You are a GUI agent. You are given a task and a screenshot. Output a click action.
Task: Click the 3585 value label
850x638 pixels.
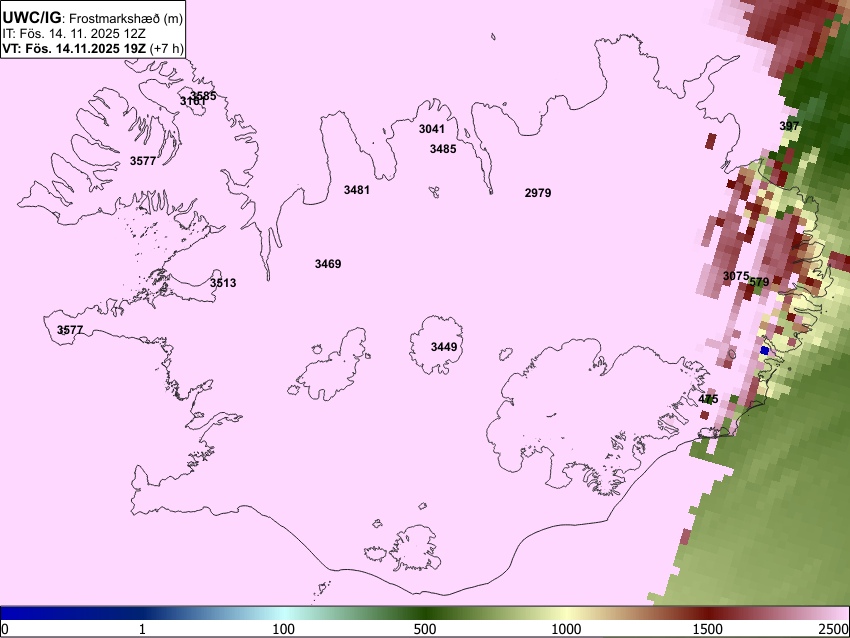[x=205, y=95]
